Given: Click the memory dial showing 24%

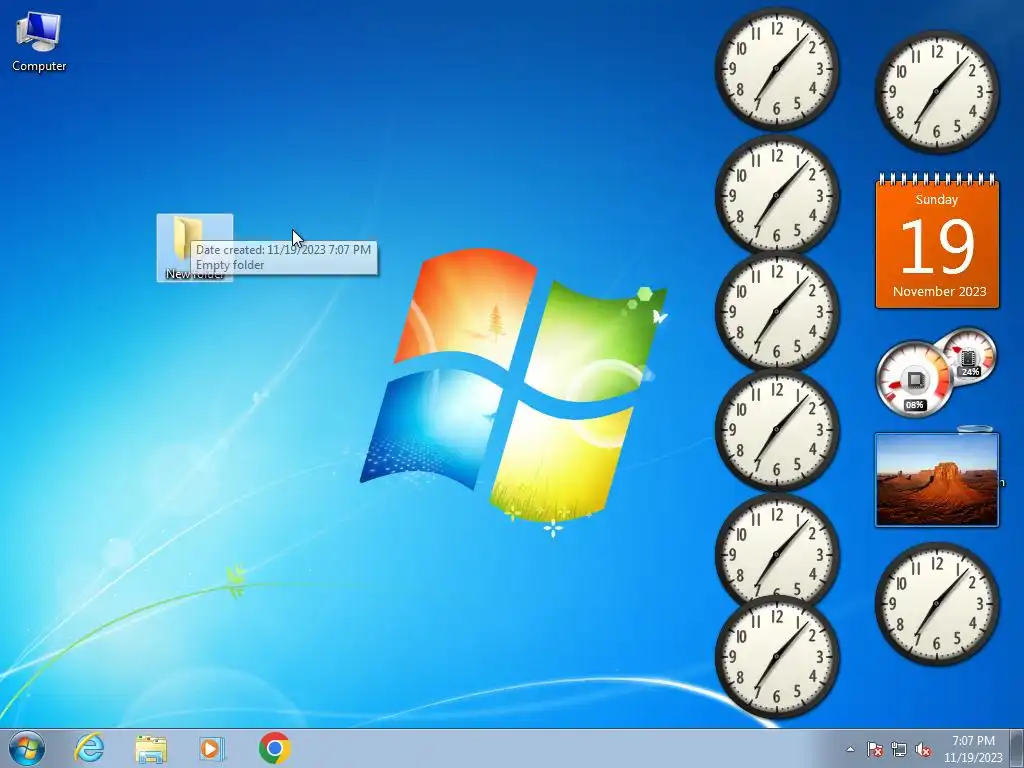Looking at the screenshot, I should point(969,357).
